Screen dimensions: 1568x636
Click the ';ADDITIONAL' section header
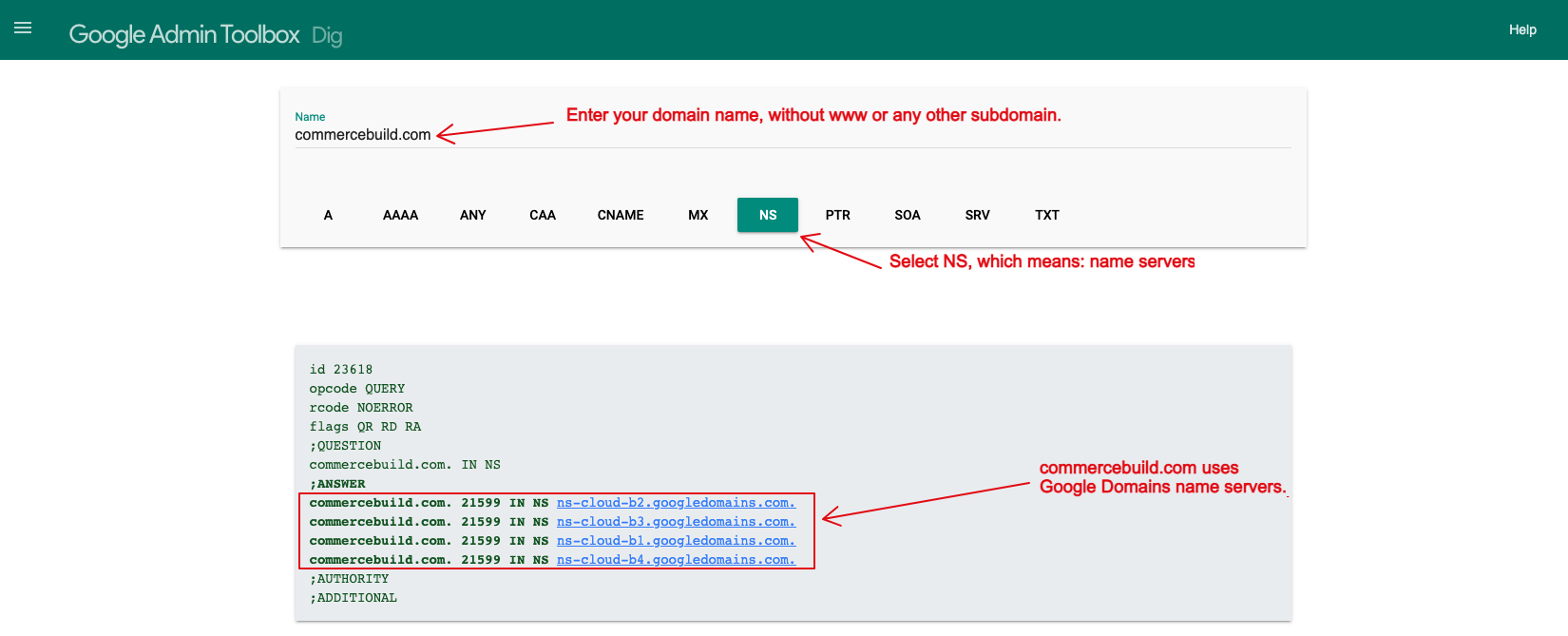(354, 598)
